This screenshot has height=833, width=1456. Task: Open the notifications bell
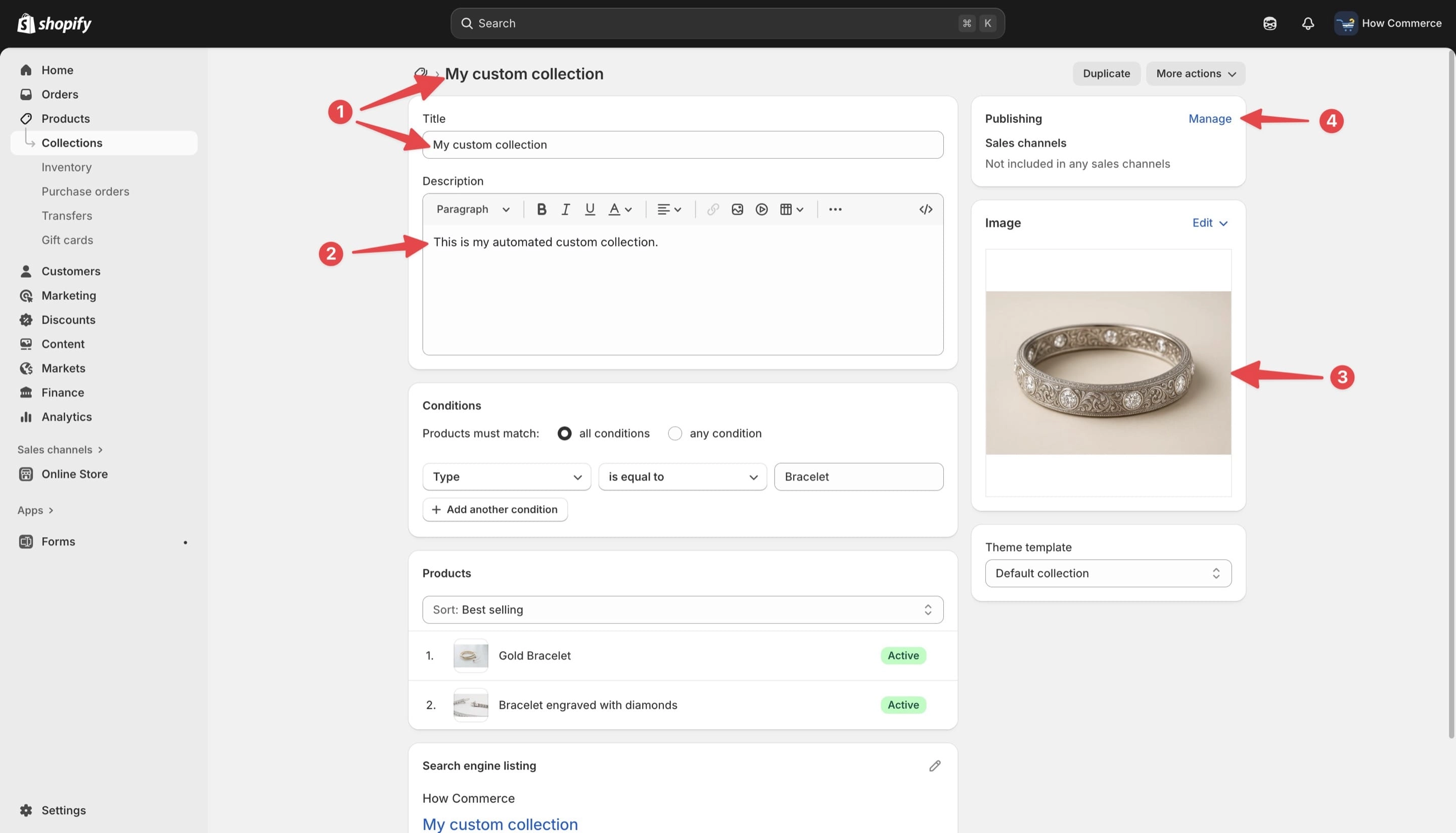tap(1308, 23)
